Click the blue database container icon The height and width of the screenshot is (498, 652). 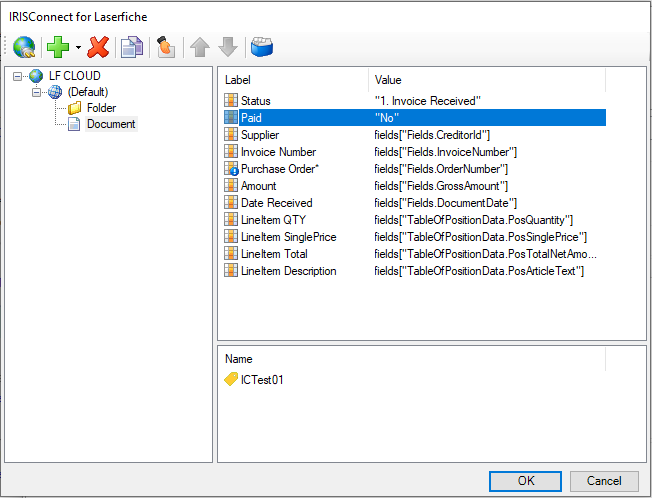pyautogui.click(x=262, y=47)
